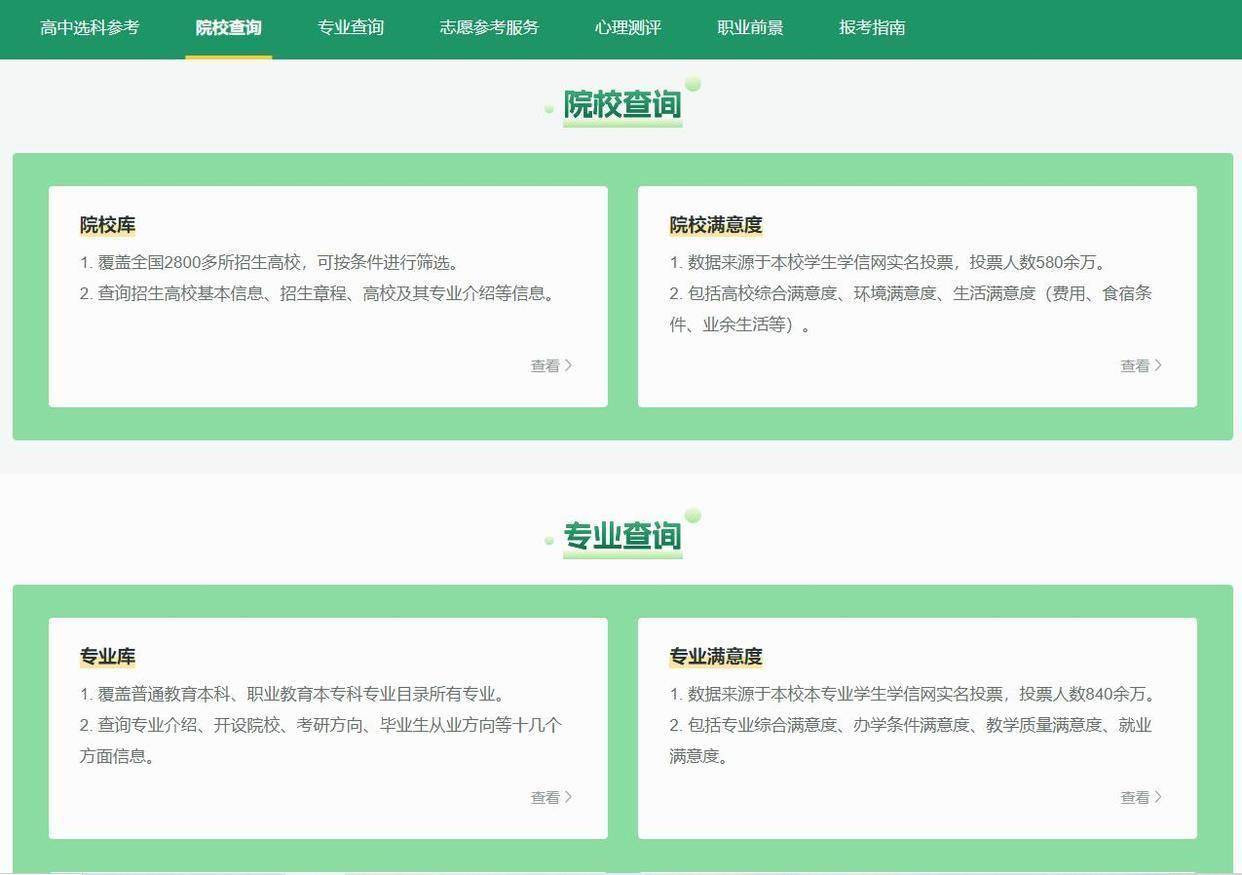
Task: Click the 院校满意度 card title
Action: pos(715,225)
